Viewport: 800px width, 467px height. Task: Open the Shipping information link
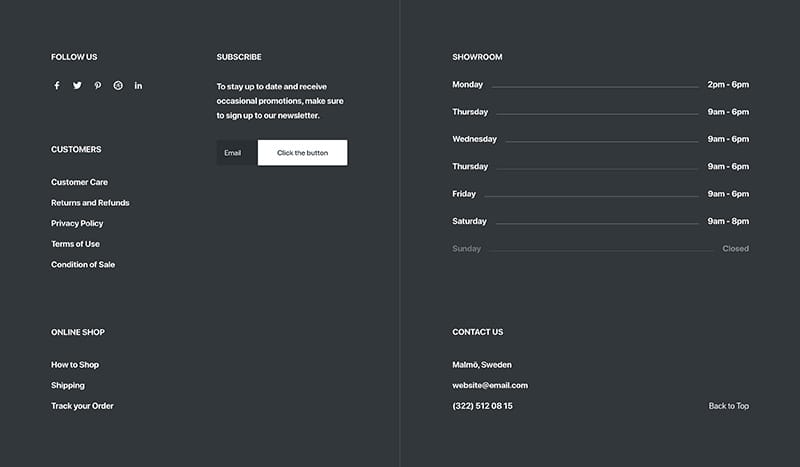(68, 386)
